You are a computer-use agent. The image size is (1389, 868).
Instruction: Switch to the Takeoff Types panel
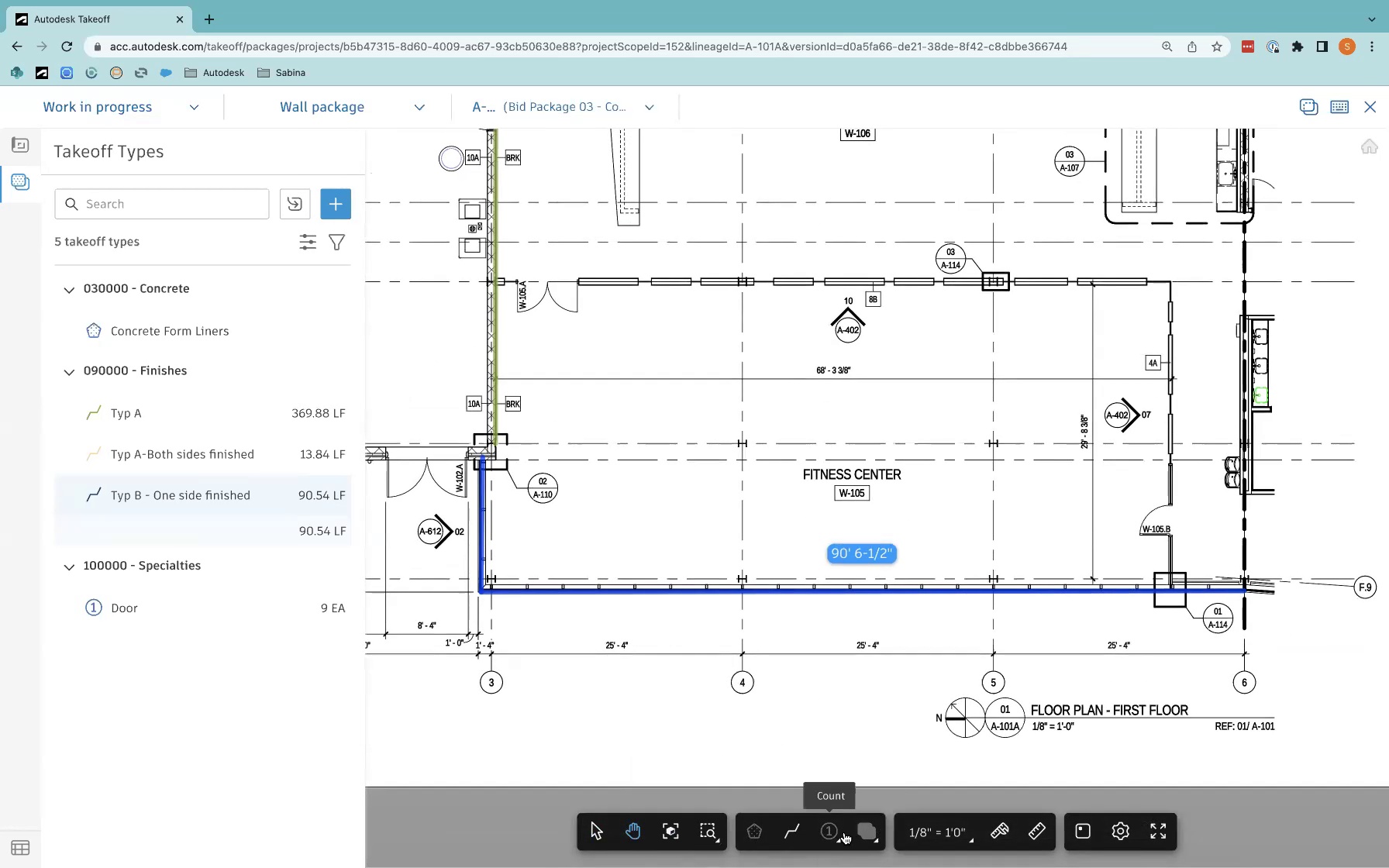[x=20, y=182]
